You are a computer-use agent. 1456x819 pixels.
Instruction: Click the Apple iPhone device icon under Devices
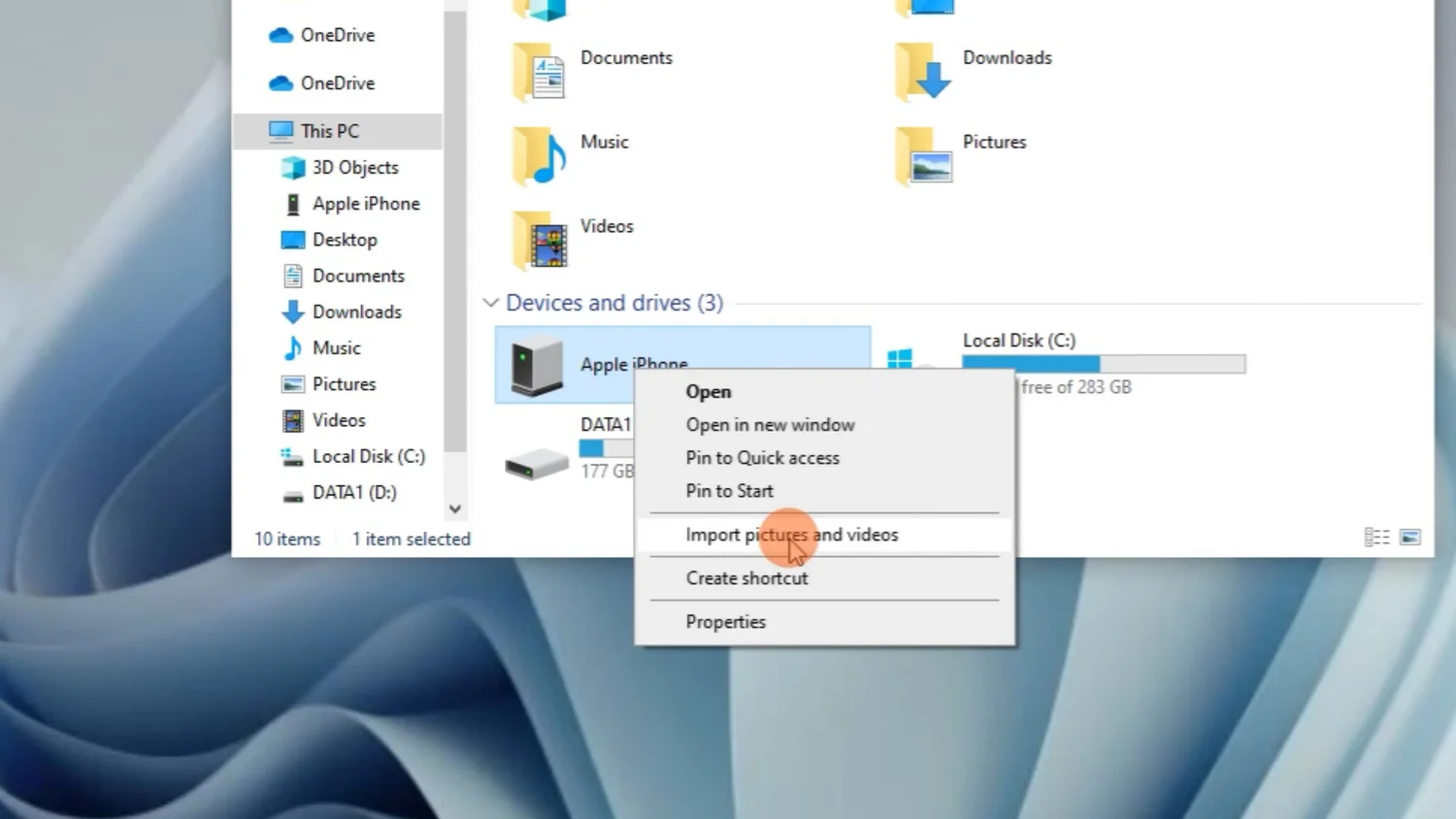[536, 365]
